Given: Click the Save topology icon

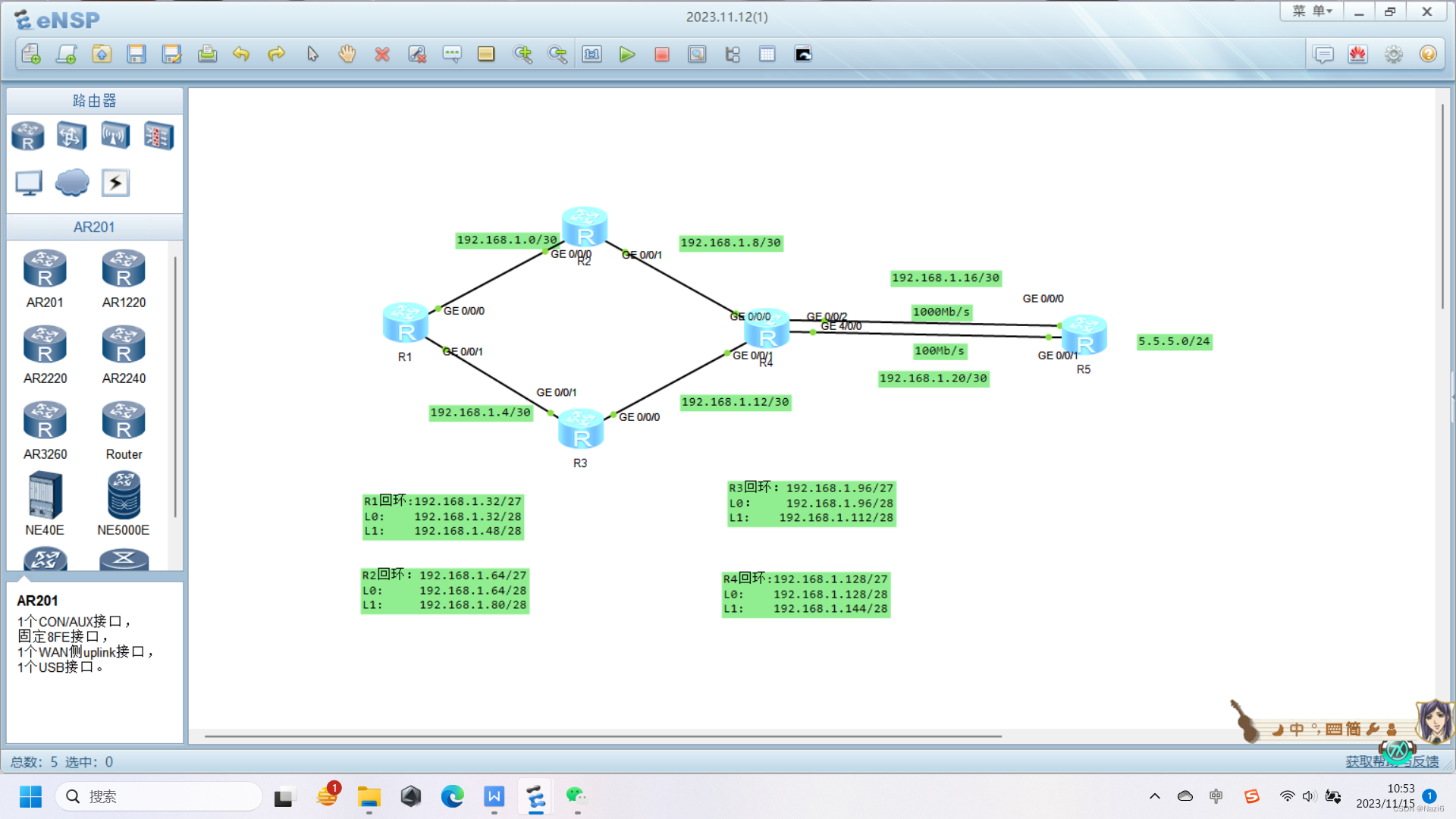Looking at the screenshot, I should [x=136, y=54].
